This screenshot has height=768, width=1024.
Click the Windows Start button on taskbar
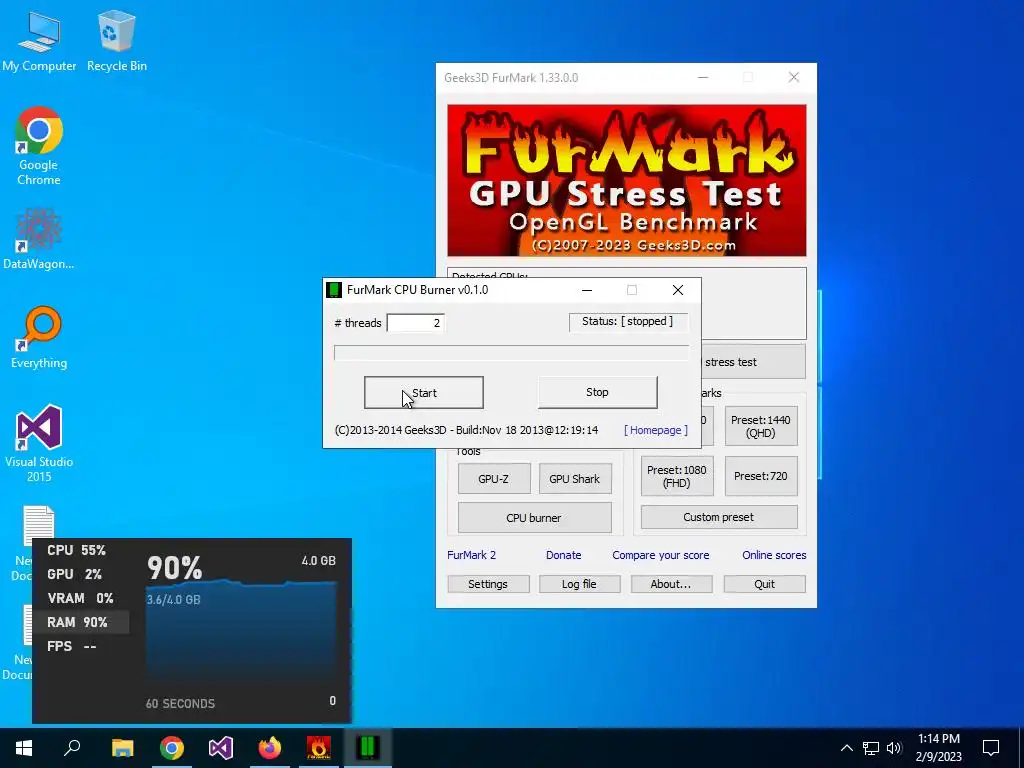pos(24,748)
